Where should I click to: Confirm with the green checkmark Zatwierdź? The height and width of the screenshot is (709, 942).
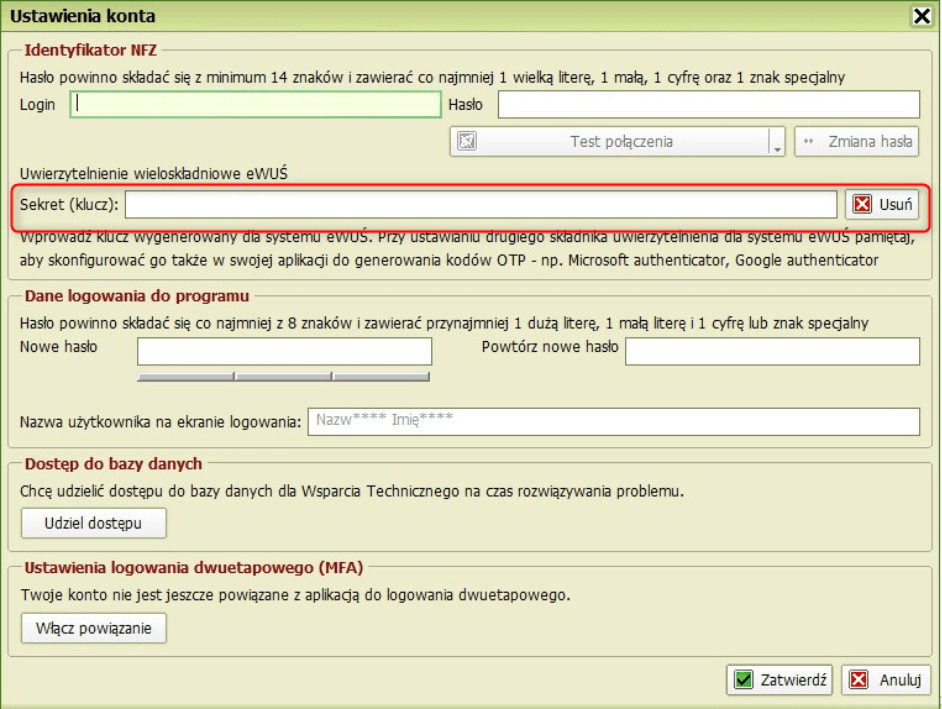(780, 680)
